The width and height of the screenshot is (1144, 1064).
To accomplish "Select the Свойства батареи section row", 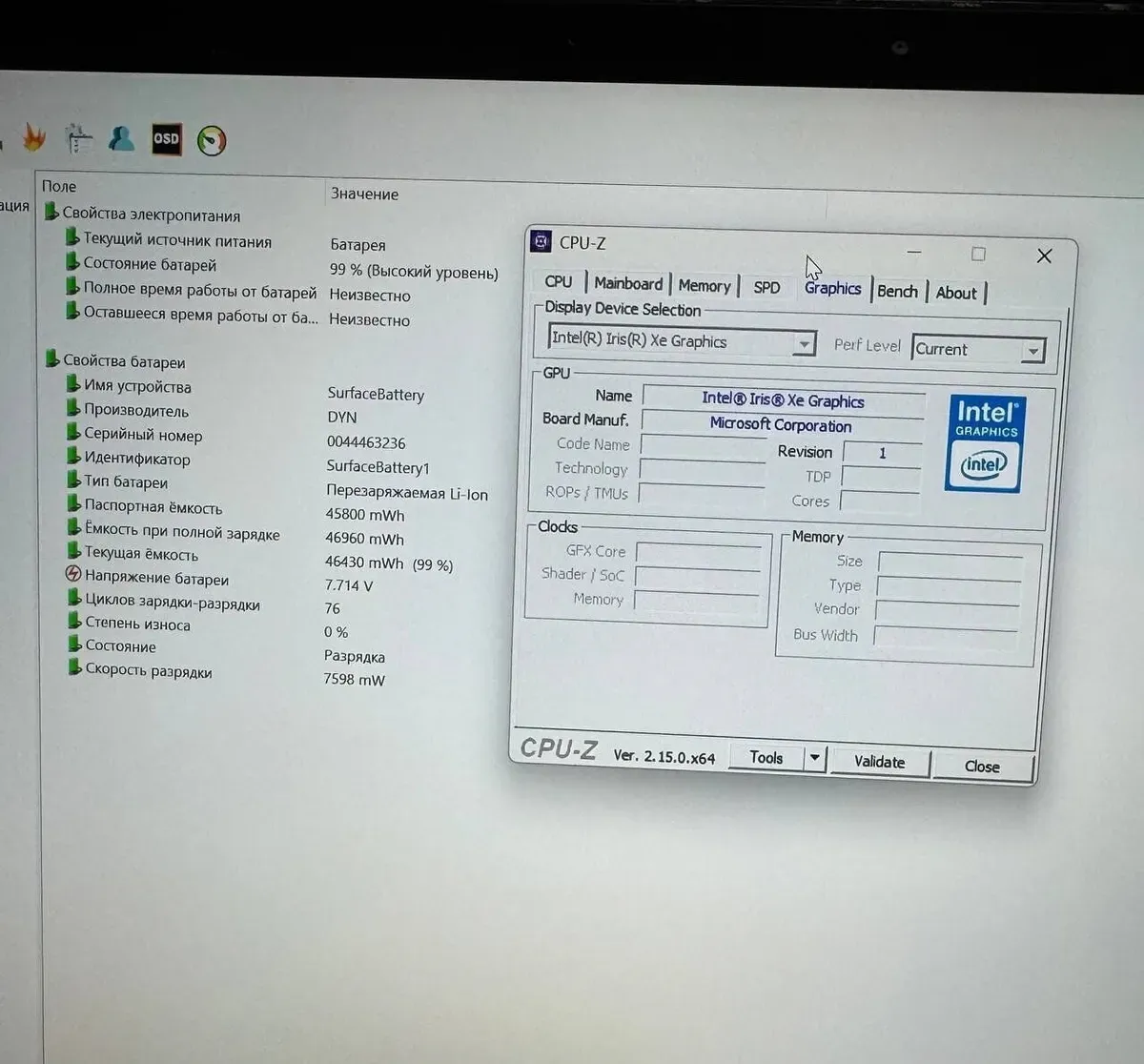I will [x=124, y=362].
